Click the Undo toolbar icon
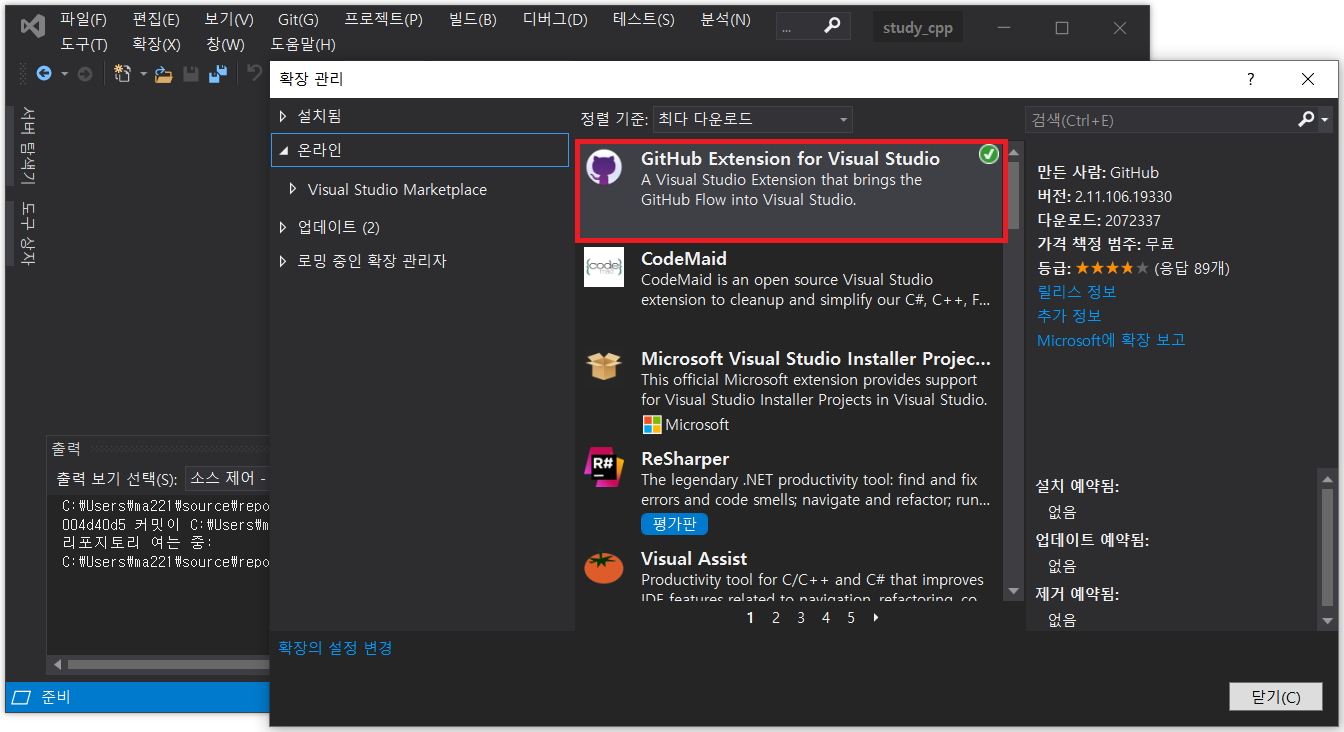The width and height of the screenshot is (1344, 732). coord(255,73)
